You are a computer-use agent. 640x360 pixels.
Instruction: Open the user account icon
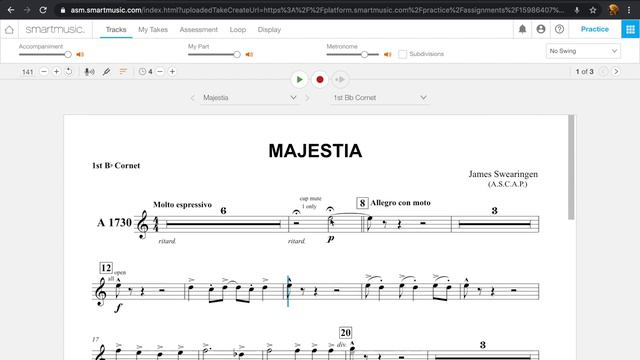(541, 29)
